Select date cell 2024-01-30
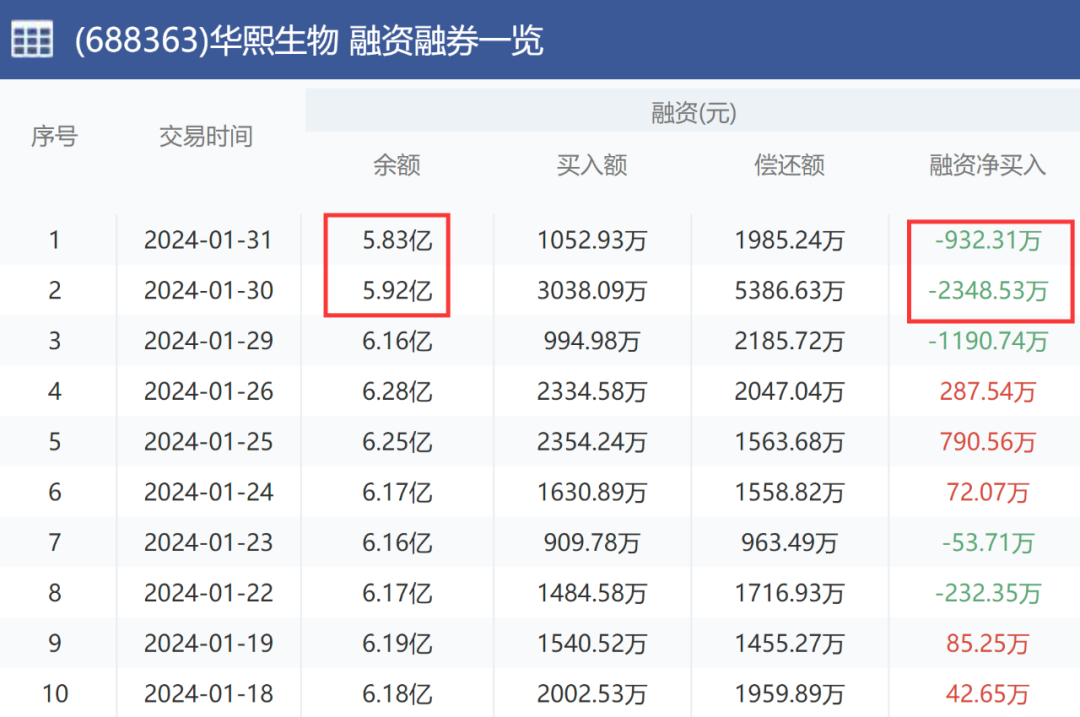Screen dimensions: 1080x717 click(208, 290)
